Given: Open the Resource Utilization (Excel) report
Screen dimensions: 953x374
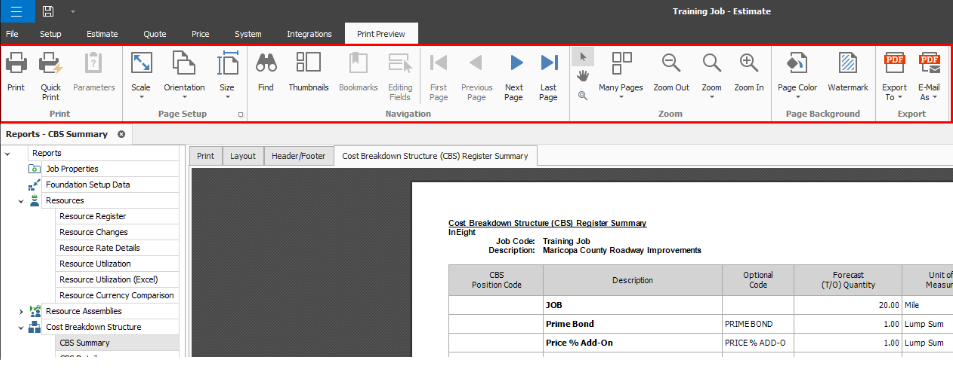Looking at the screenshot, I should pyautogui.click(x=109, y=279).
